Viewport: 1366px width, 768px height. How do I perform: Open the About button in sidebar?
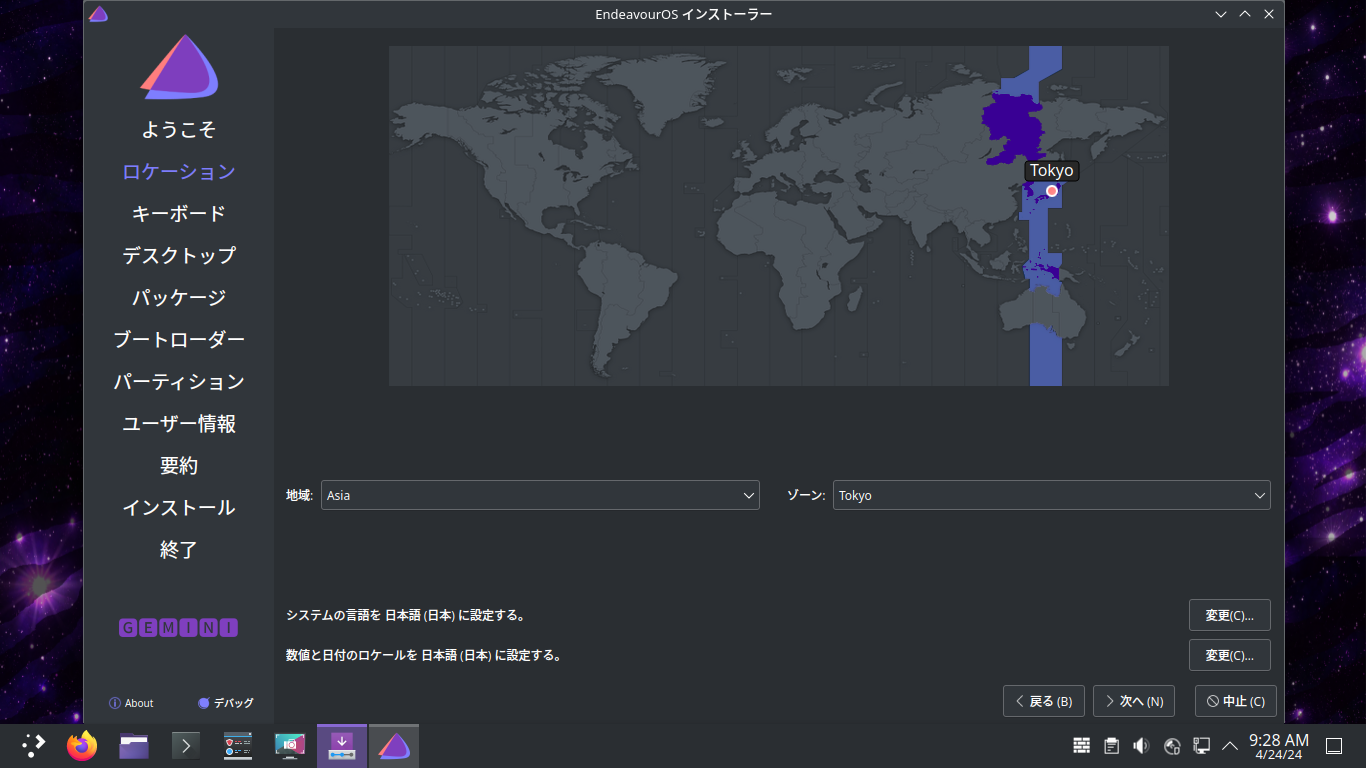tap(131, 703)
